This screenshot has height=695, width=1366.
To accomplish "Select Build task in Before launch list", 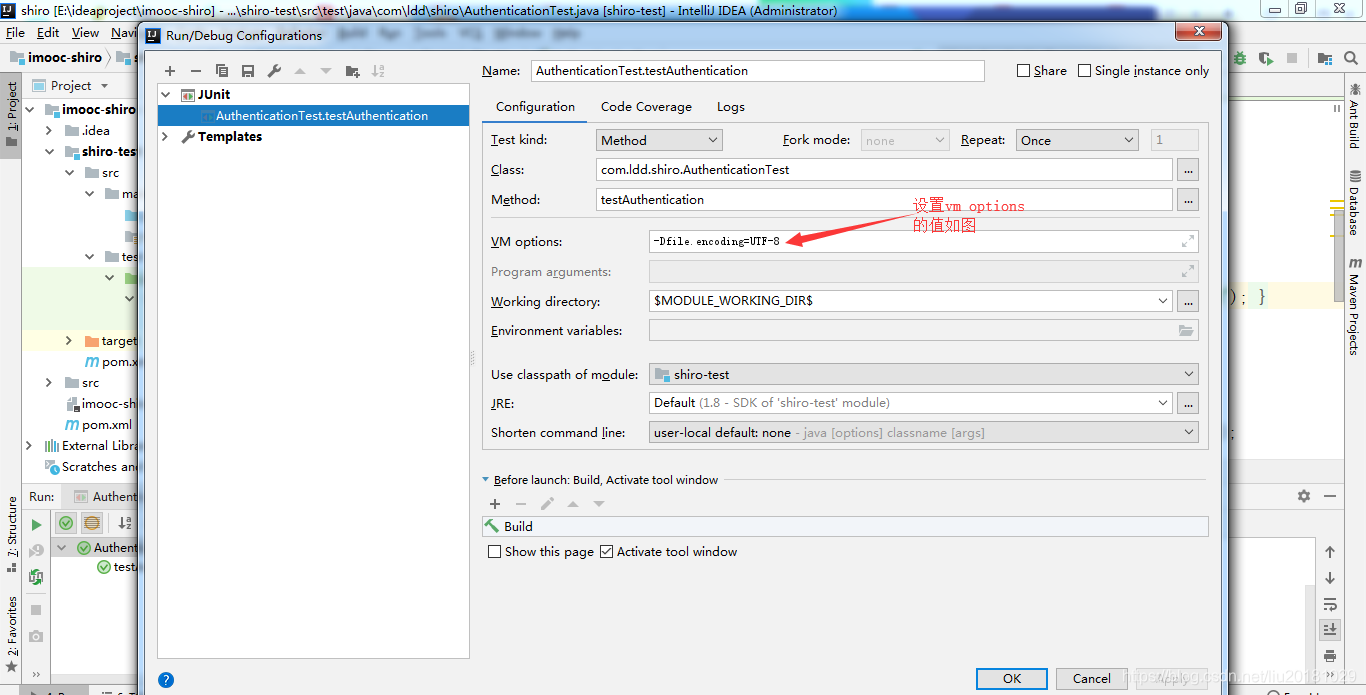I will click(x=845, y=527).
